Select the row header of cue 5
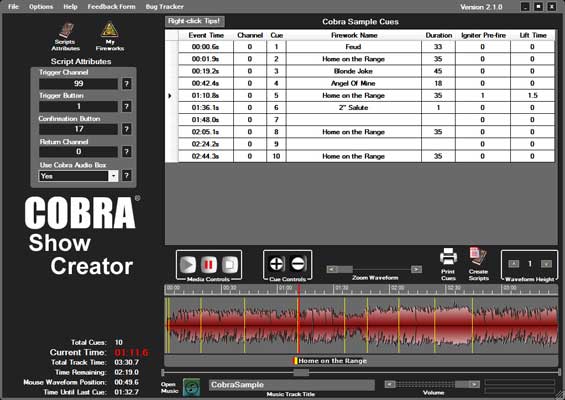 172,95
